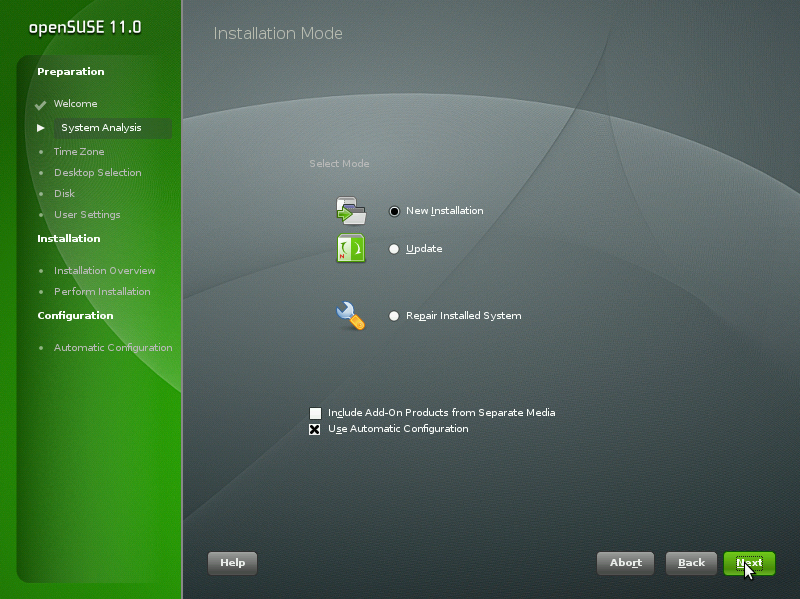Click the Configuration section heading

(76, 315)
